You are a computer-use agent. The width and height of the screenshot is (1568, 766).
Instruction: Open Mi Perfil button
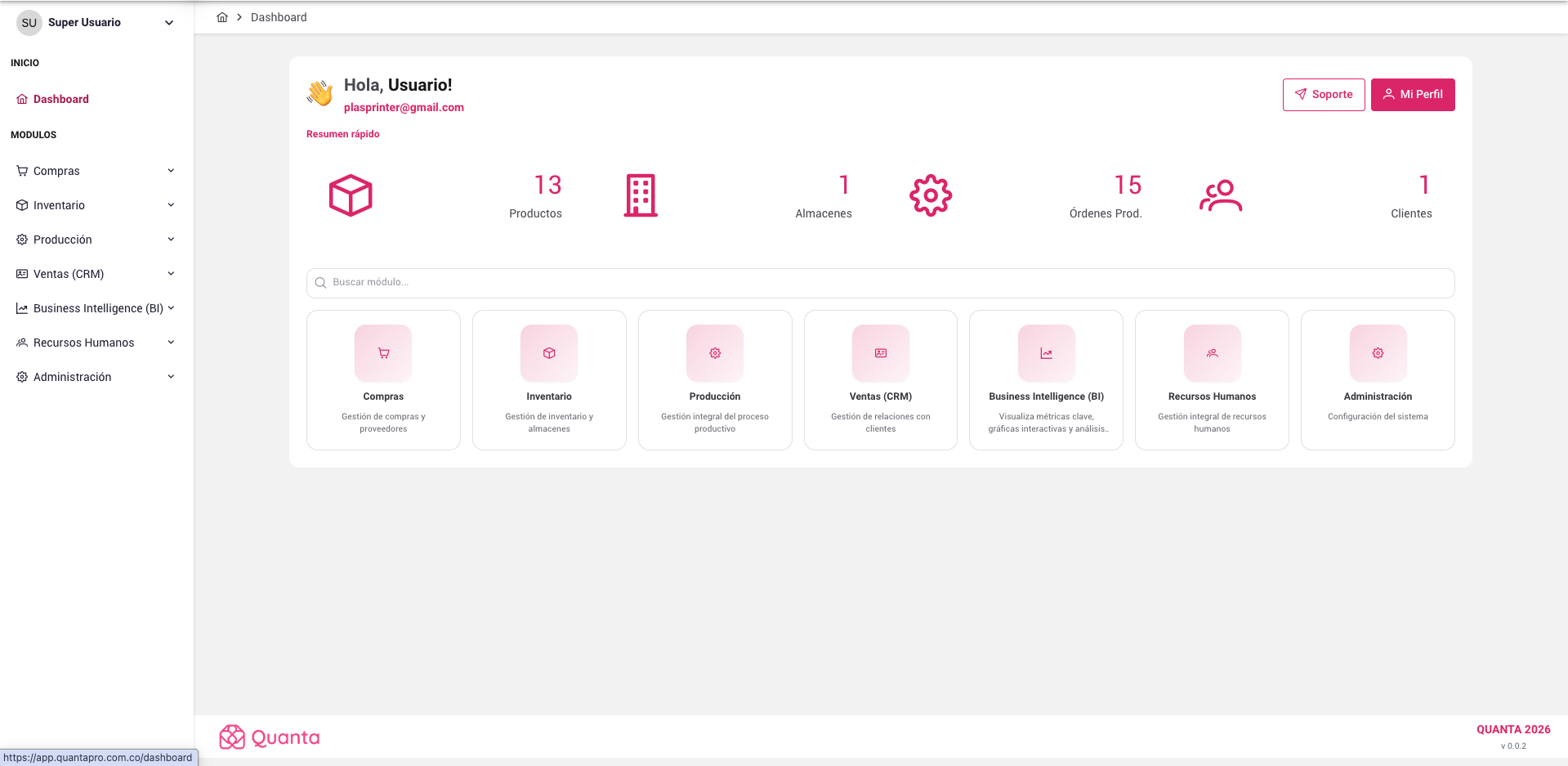pos(1412,95)
